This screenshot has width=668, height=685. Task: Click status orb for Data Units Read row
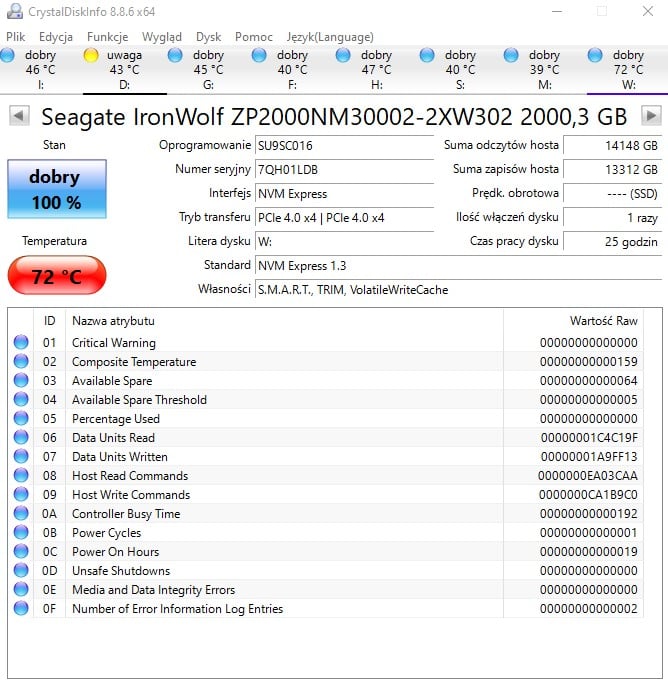pyautogui.click(x=21, y=437)
